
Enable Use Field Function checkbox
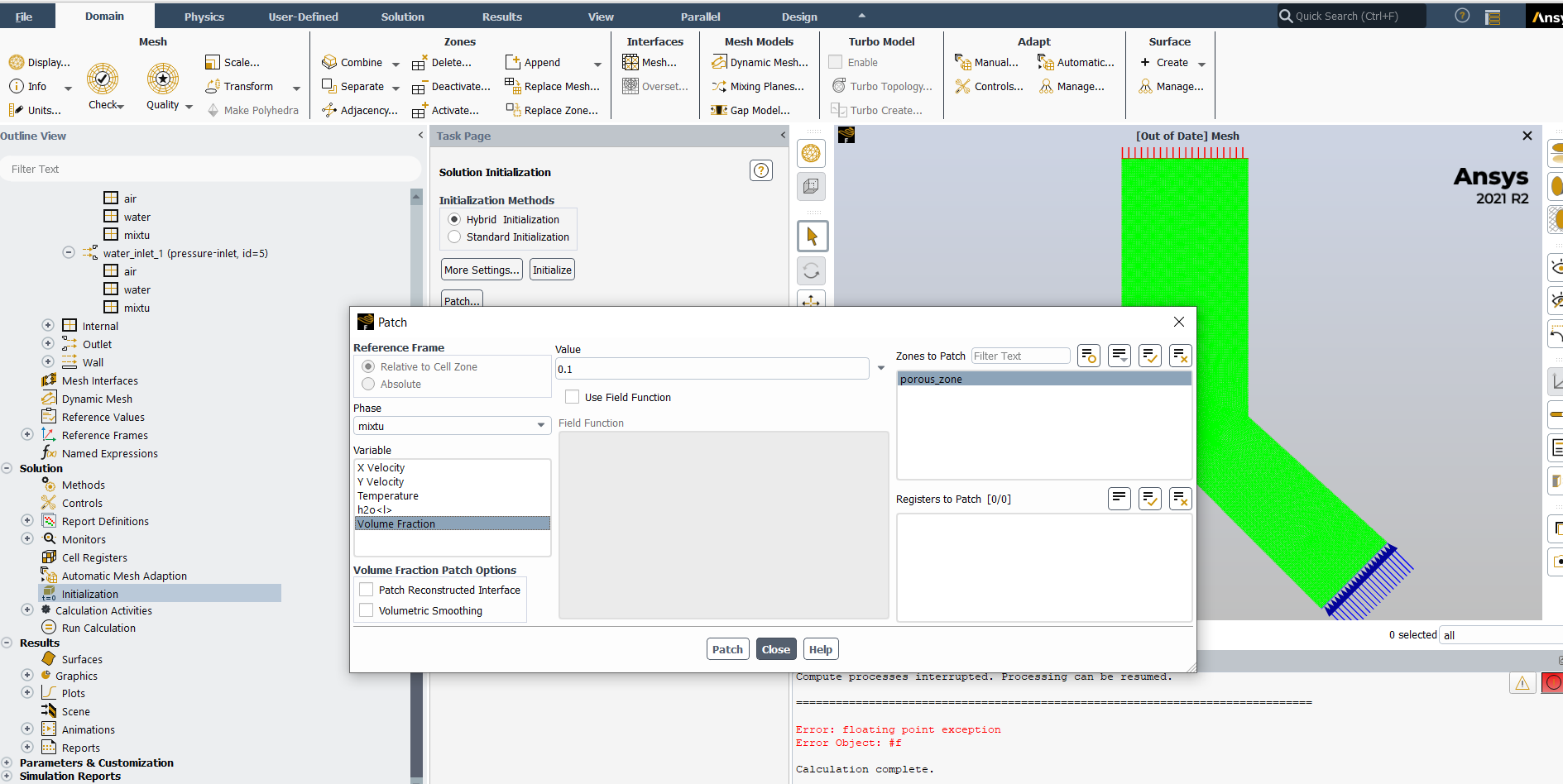[x=572, y=397]
